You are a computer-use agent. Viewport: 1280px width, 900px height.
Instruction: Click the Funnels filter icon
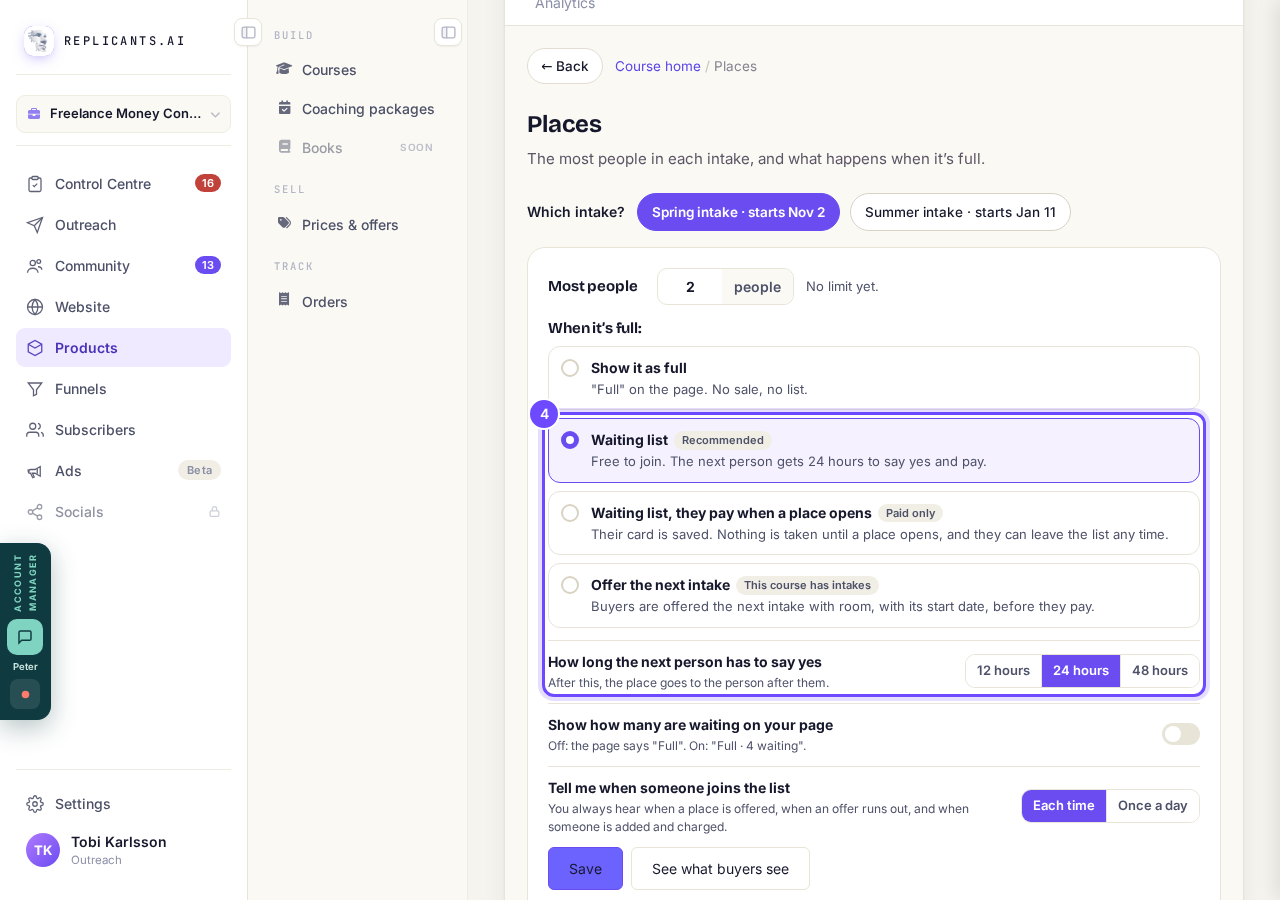(35, 389)
